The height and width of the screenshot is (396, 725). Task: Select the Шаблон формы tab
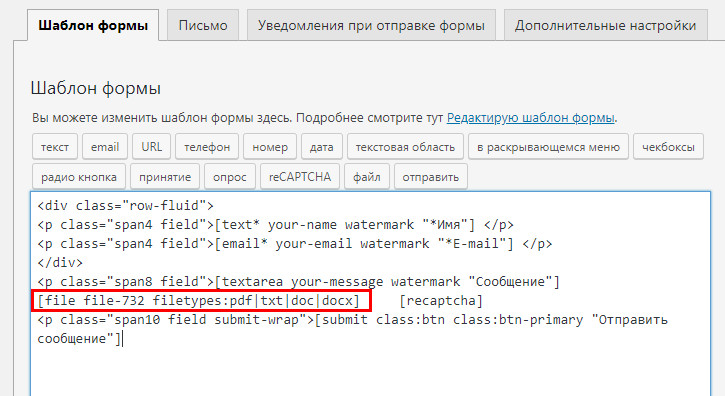[93, 25]
